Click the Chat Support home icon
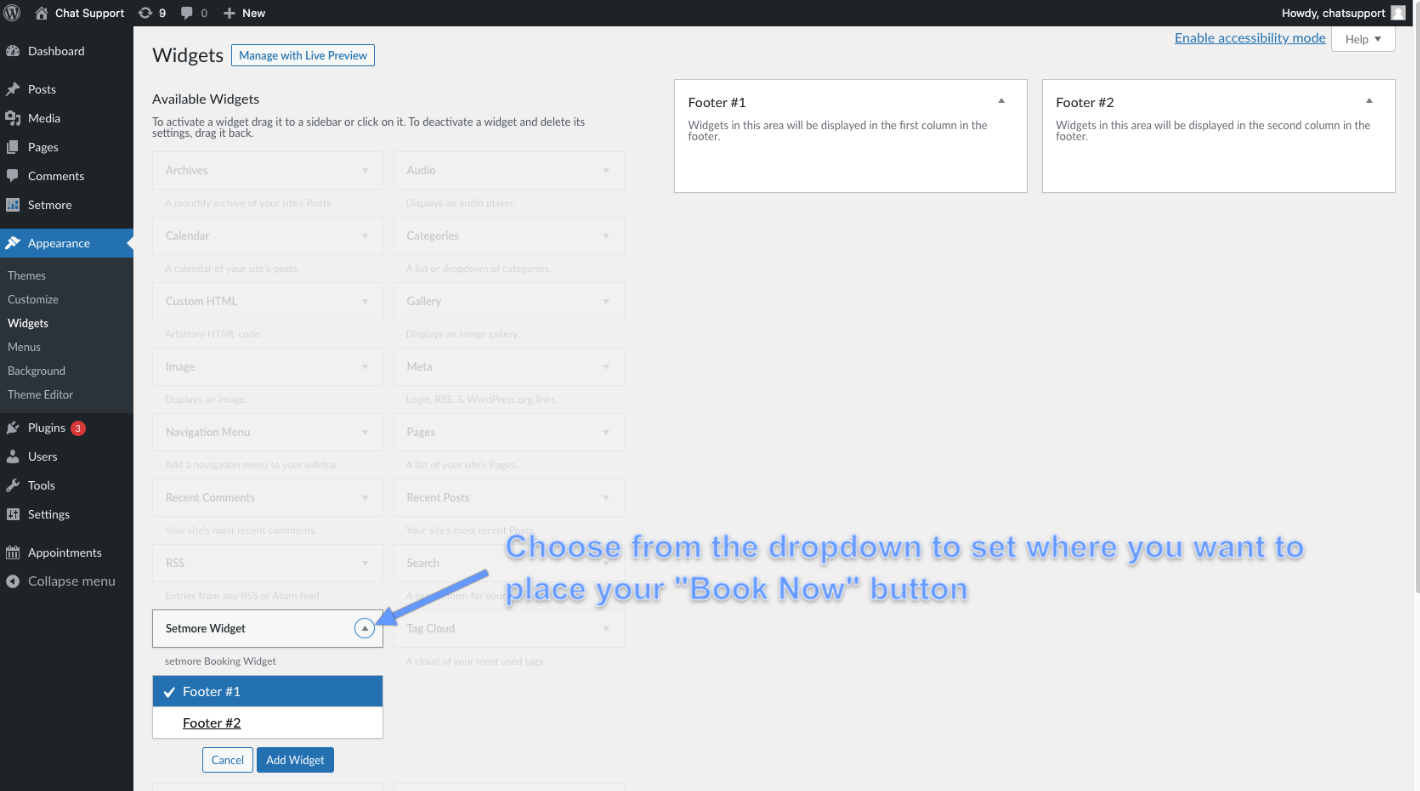 pyautogui.click(x=41, y=13)
